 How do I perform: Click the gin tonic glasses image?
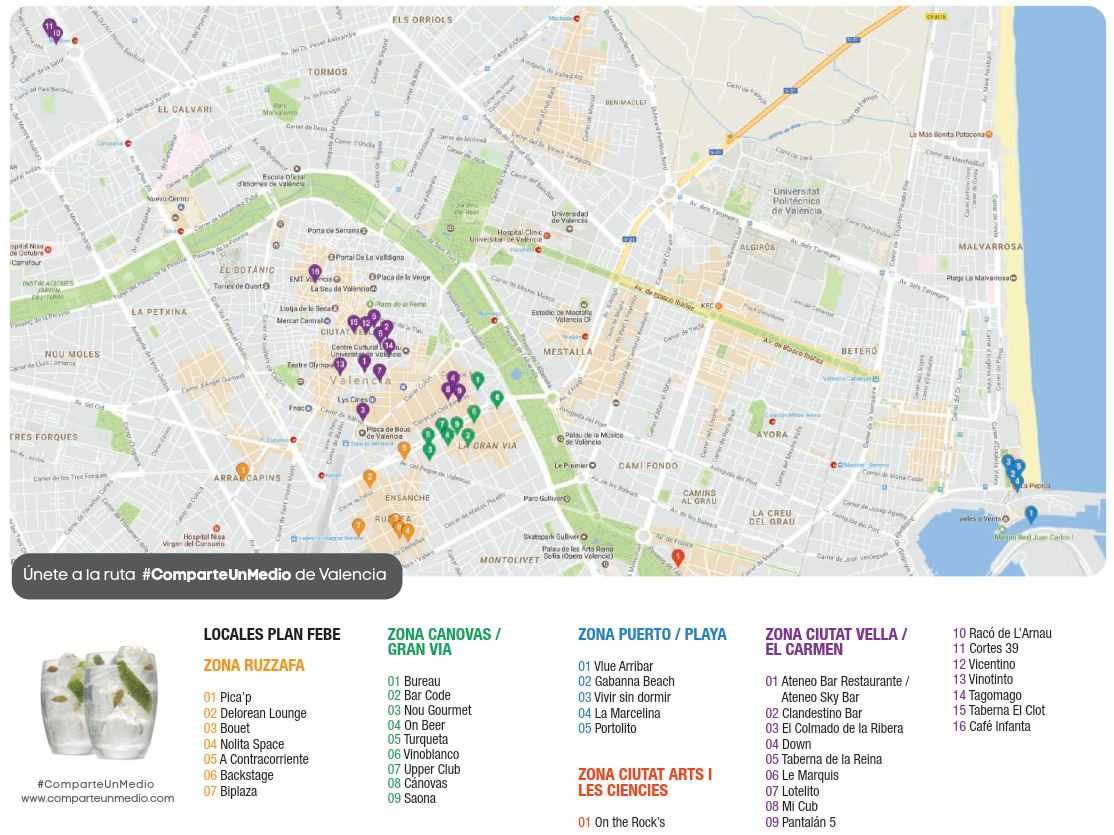pyautogui.click(x=97, y=703)
